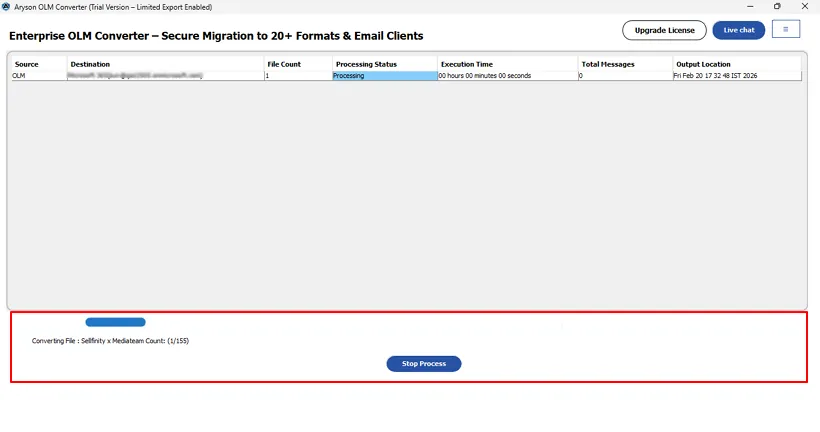Click the Processing Status column header
This screenshot has width=820, height=432.
point(366,64)
